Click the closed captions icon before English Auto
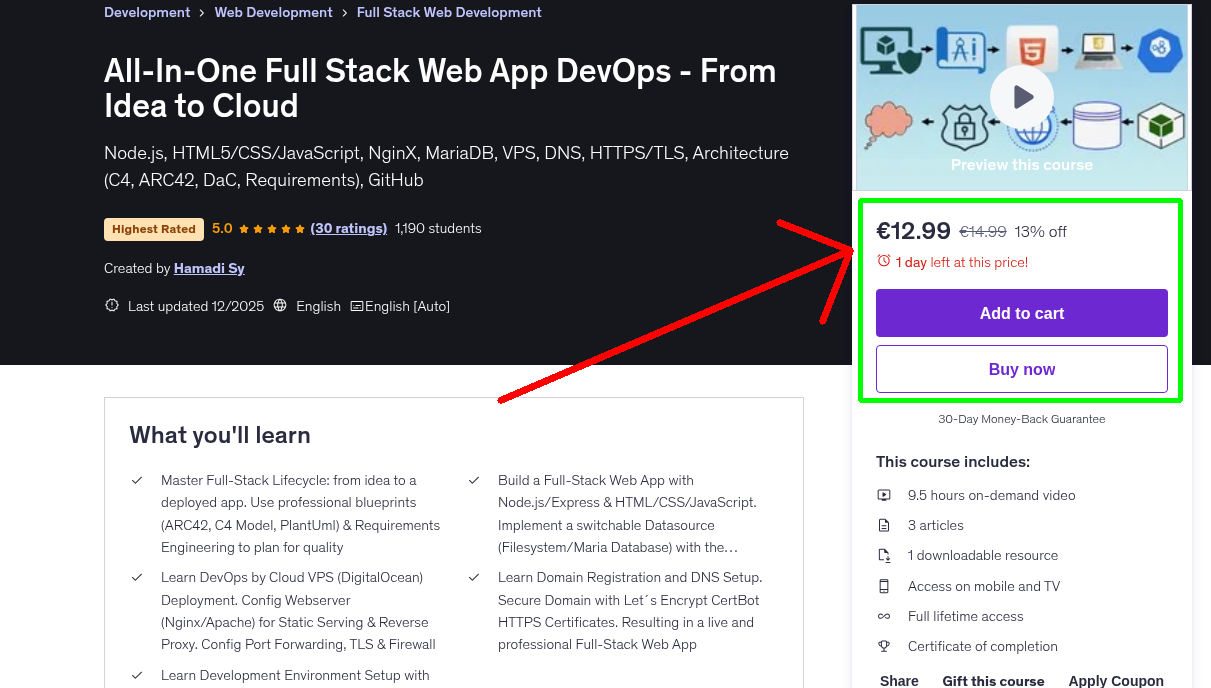 coord(356,306)
